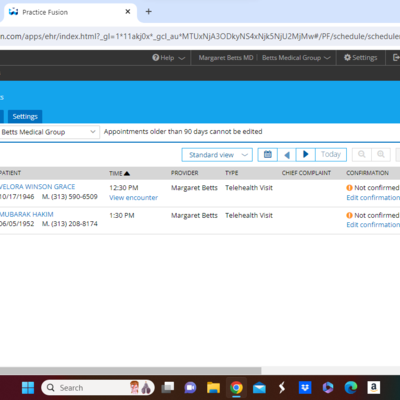Open a new browser tab

(x=149, y=12)
